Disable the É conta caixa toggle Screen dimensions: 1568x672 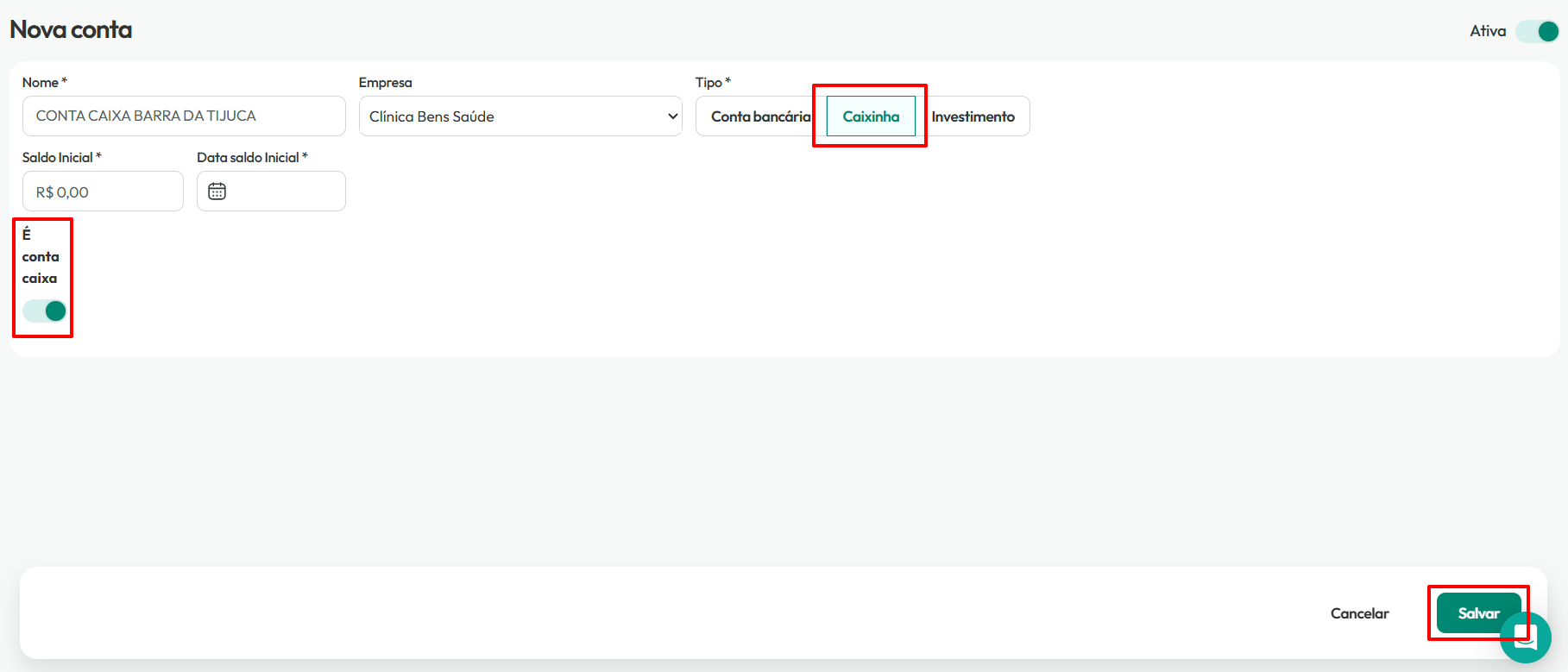click(x=44, y=311)
